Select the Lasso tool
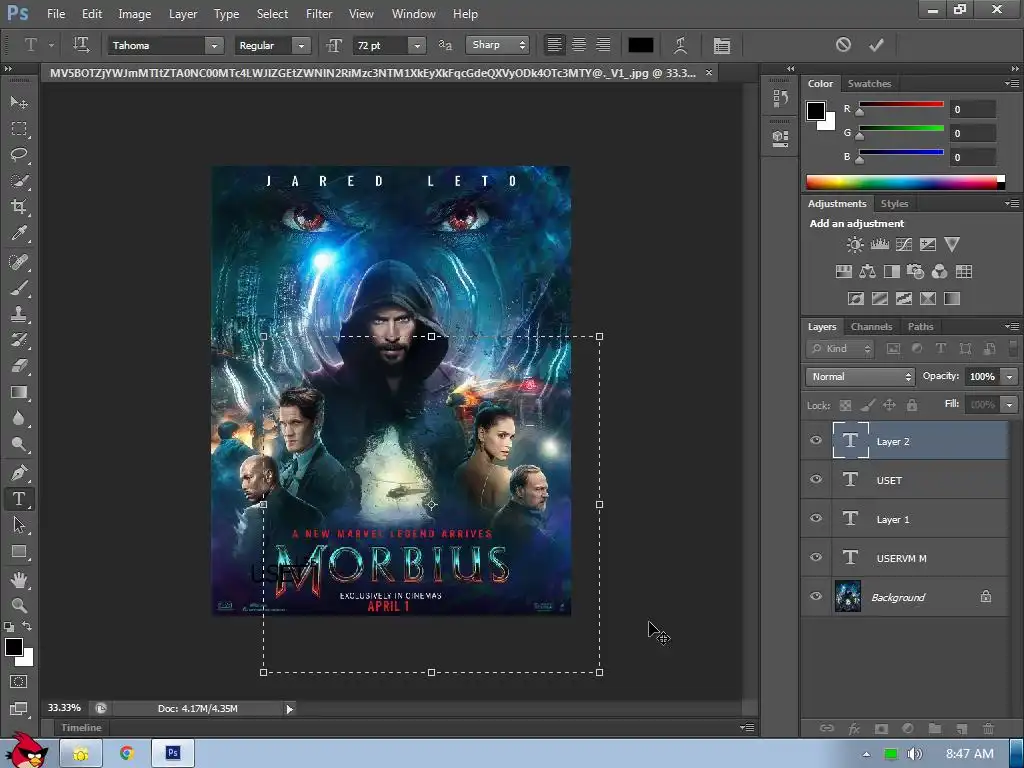Viewport: 1024px width, 768px height. coord(19,155)
